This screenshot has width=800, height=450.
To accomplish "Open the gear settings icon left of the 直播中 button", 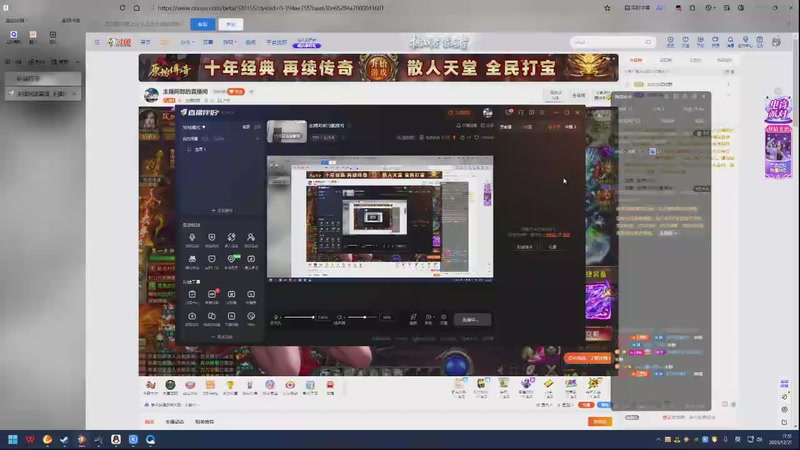I will [x=443, y=319].
